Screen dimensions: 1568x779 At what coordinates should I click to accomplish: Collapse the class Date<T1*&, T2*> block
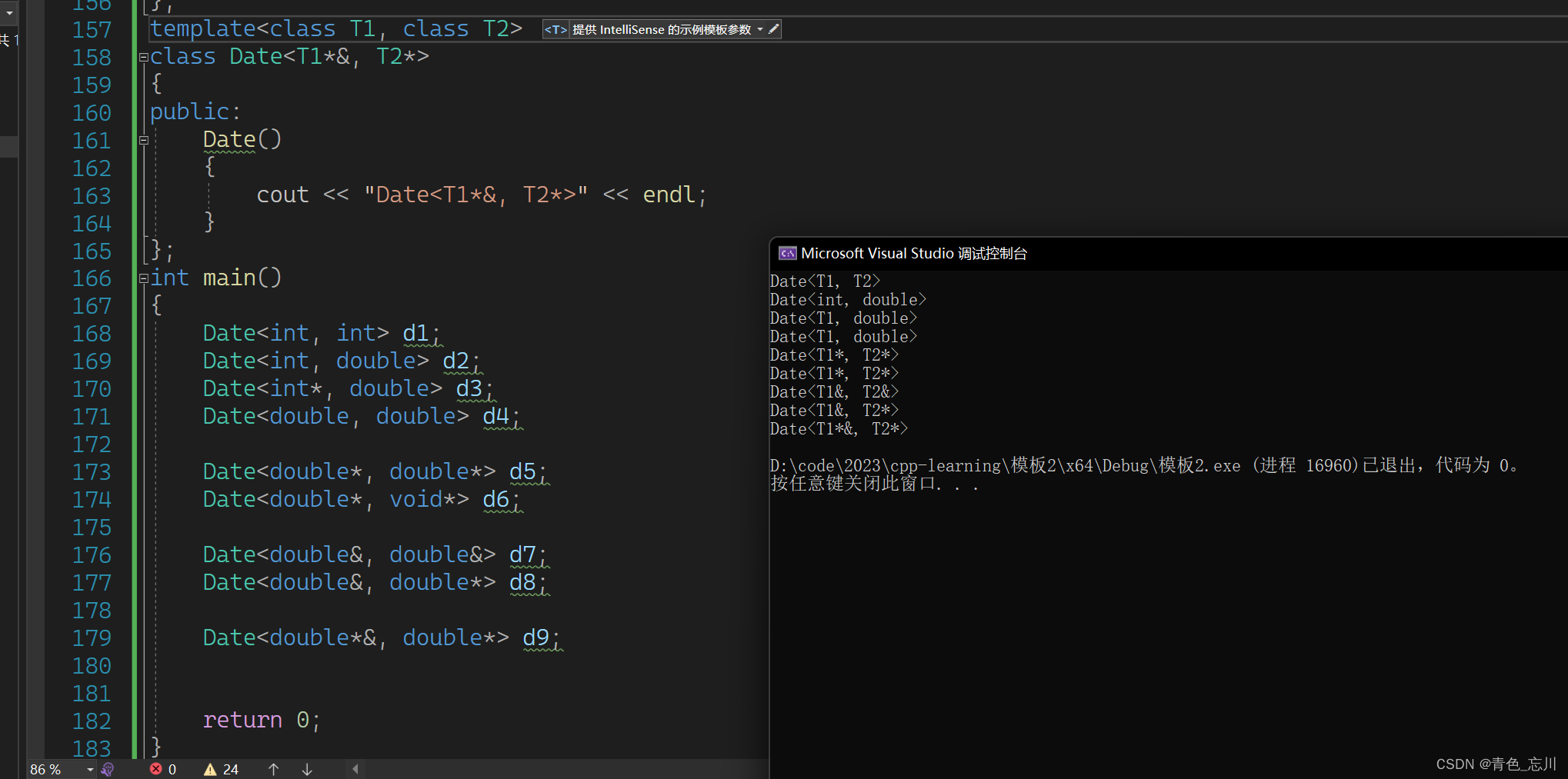[x=144, y=57]
